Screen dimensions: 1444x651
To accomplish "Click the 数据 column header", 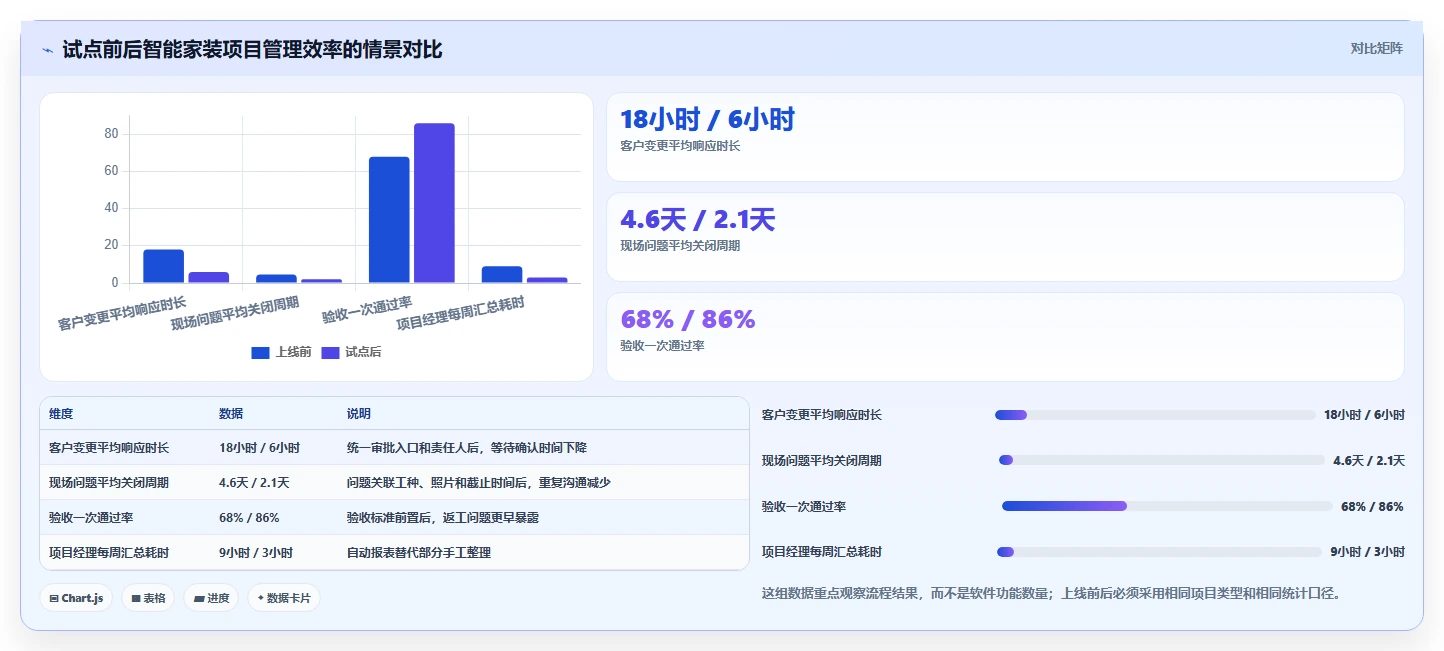I will (x=231, y=414).
